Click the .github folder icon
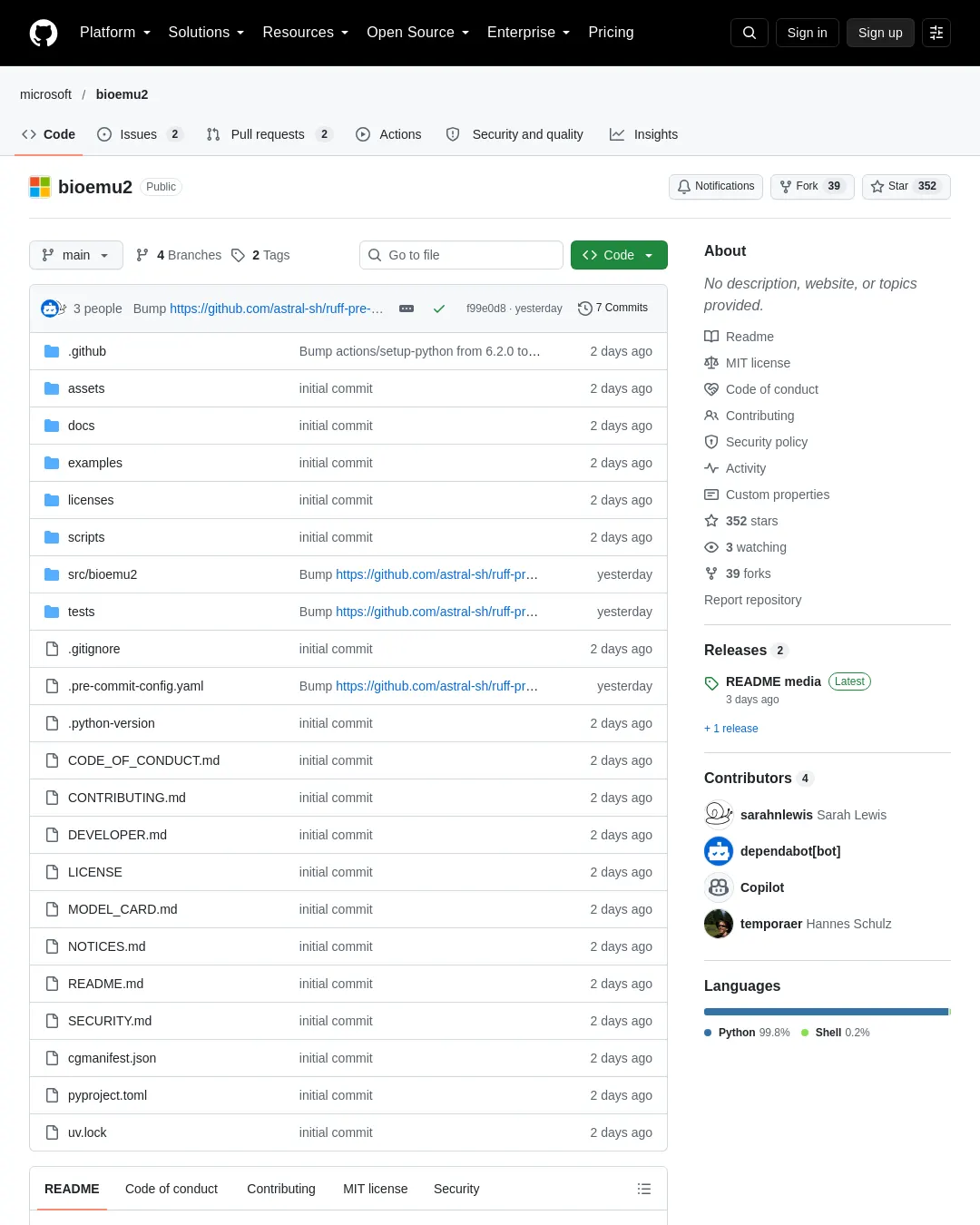Screen dimensions: 980x1225 click(52, 351)
